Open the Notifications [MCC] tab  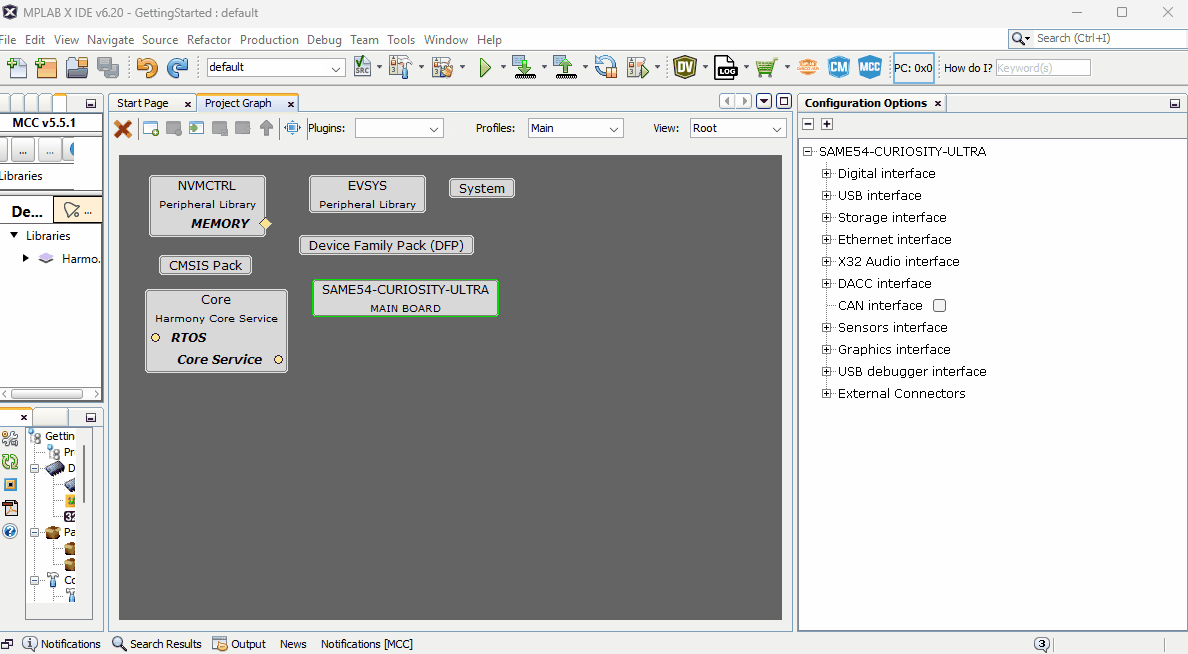tap(367, 643)
